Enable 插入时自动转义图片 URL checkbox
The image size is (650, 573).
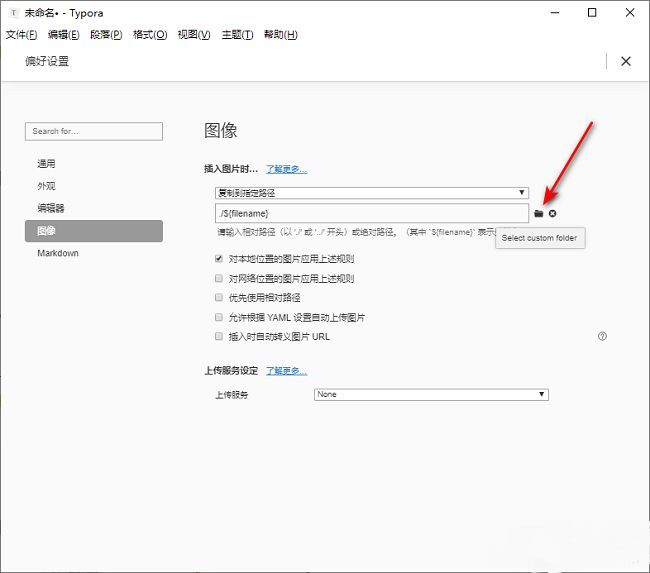pos(219,336)
